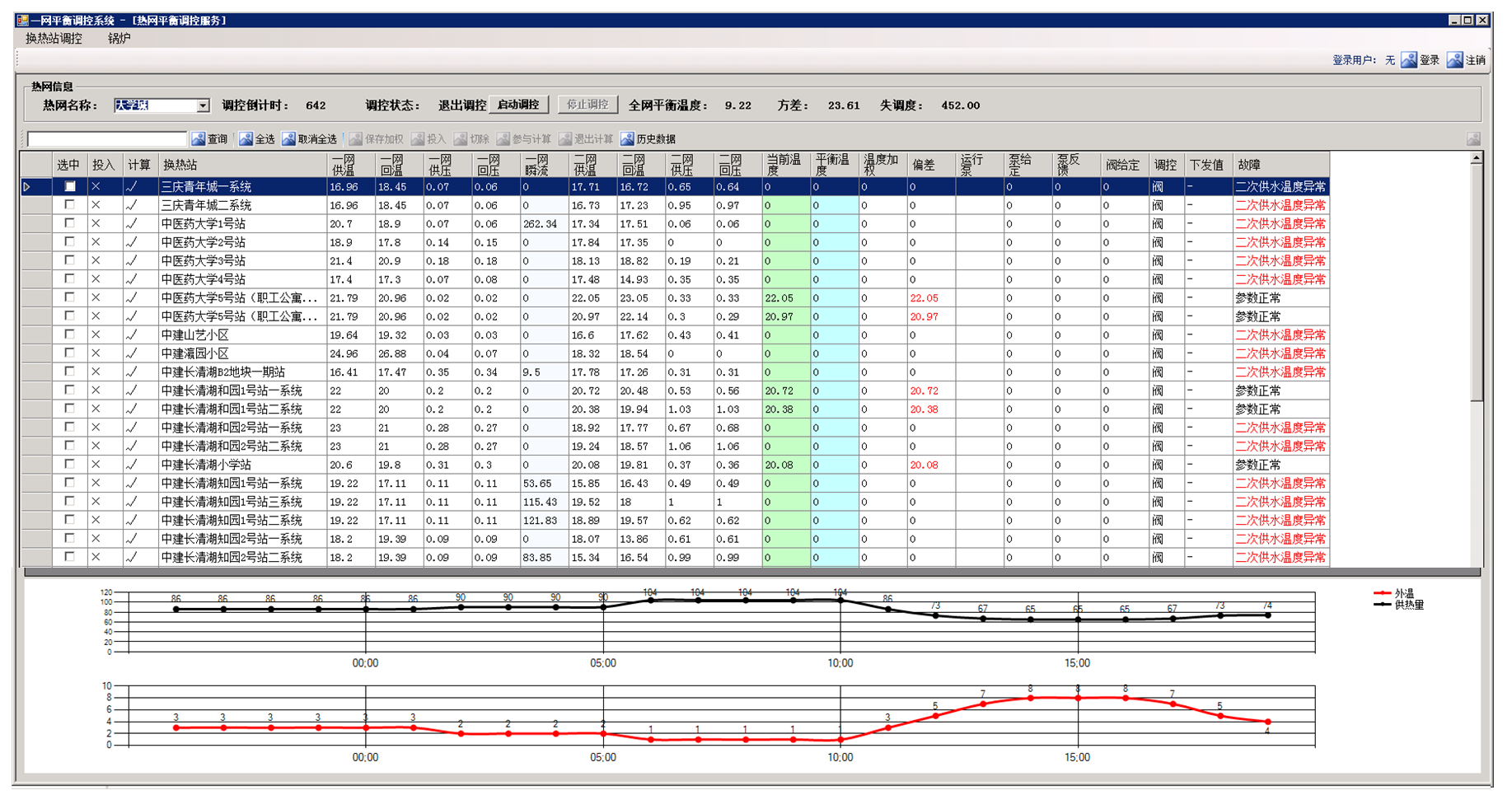The image size is (1512, 809).
Task: Click the 查询 search icon
Action: coord(199,139)
